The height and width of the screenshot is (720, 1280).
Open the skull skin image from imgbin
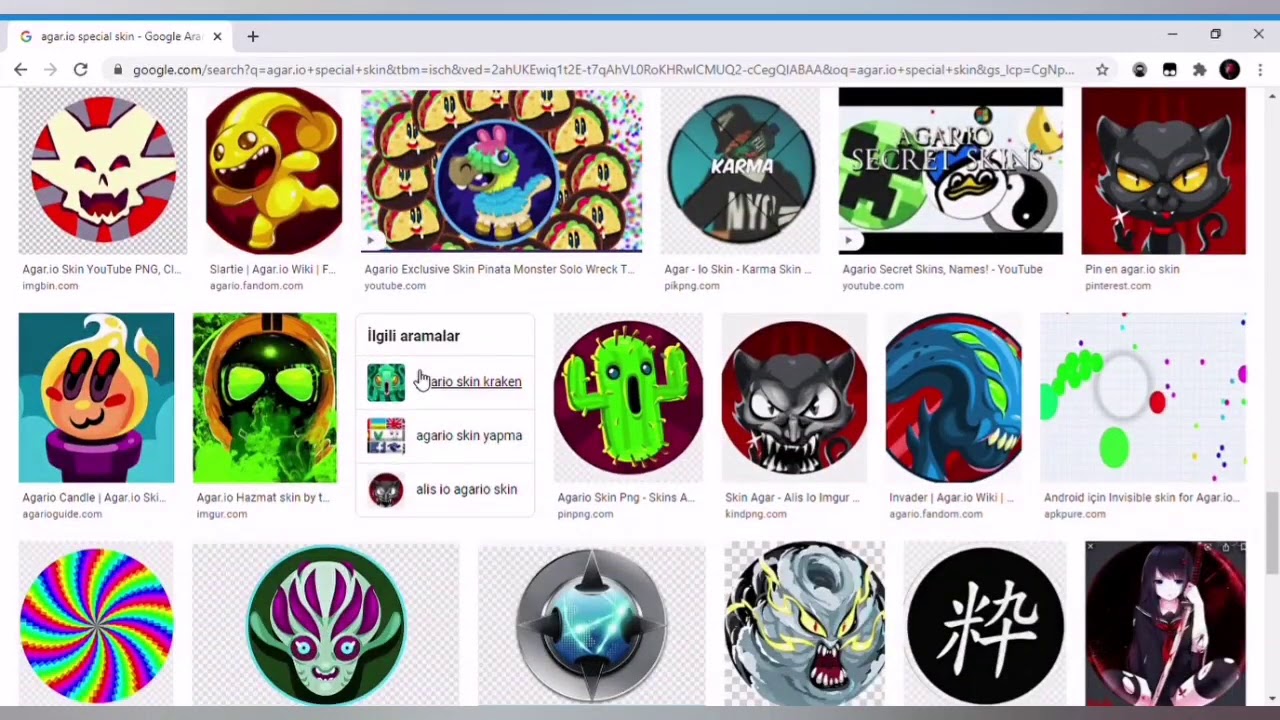(x=103, y=171)
